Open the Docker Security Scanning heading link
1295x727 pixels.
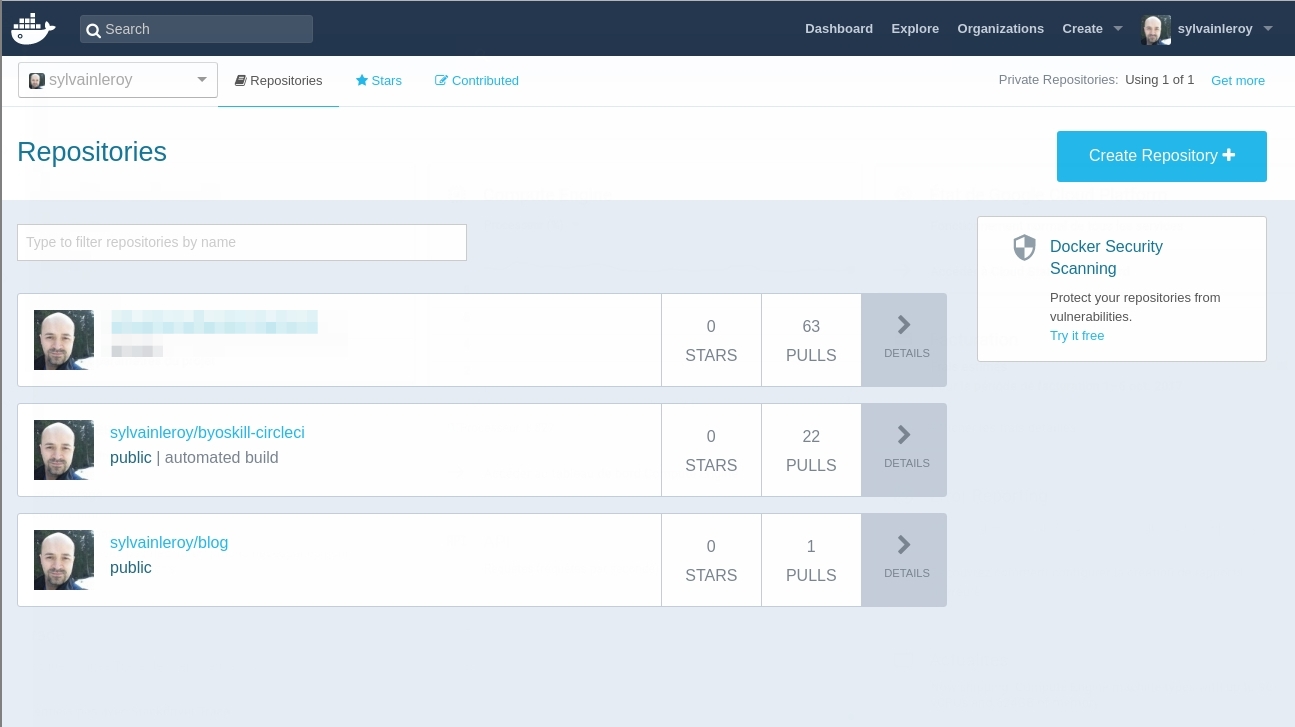[1106, 257]
